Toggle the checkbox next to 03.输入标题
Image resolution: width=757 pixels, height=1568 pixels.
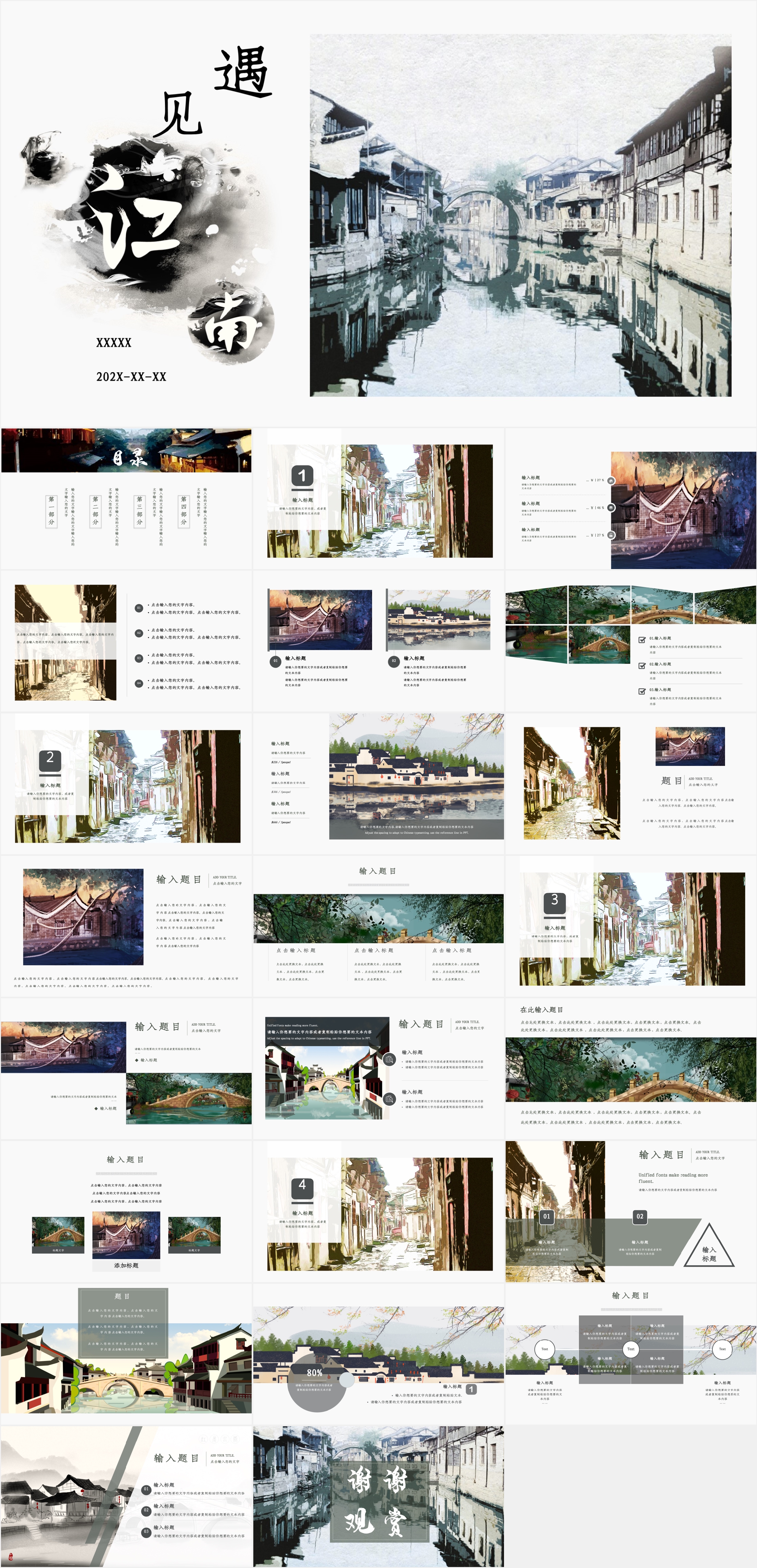pos(642,691)
